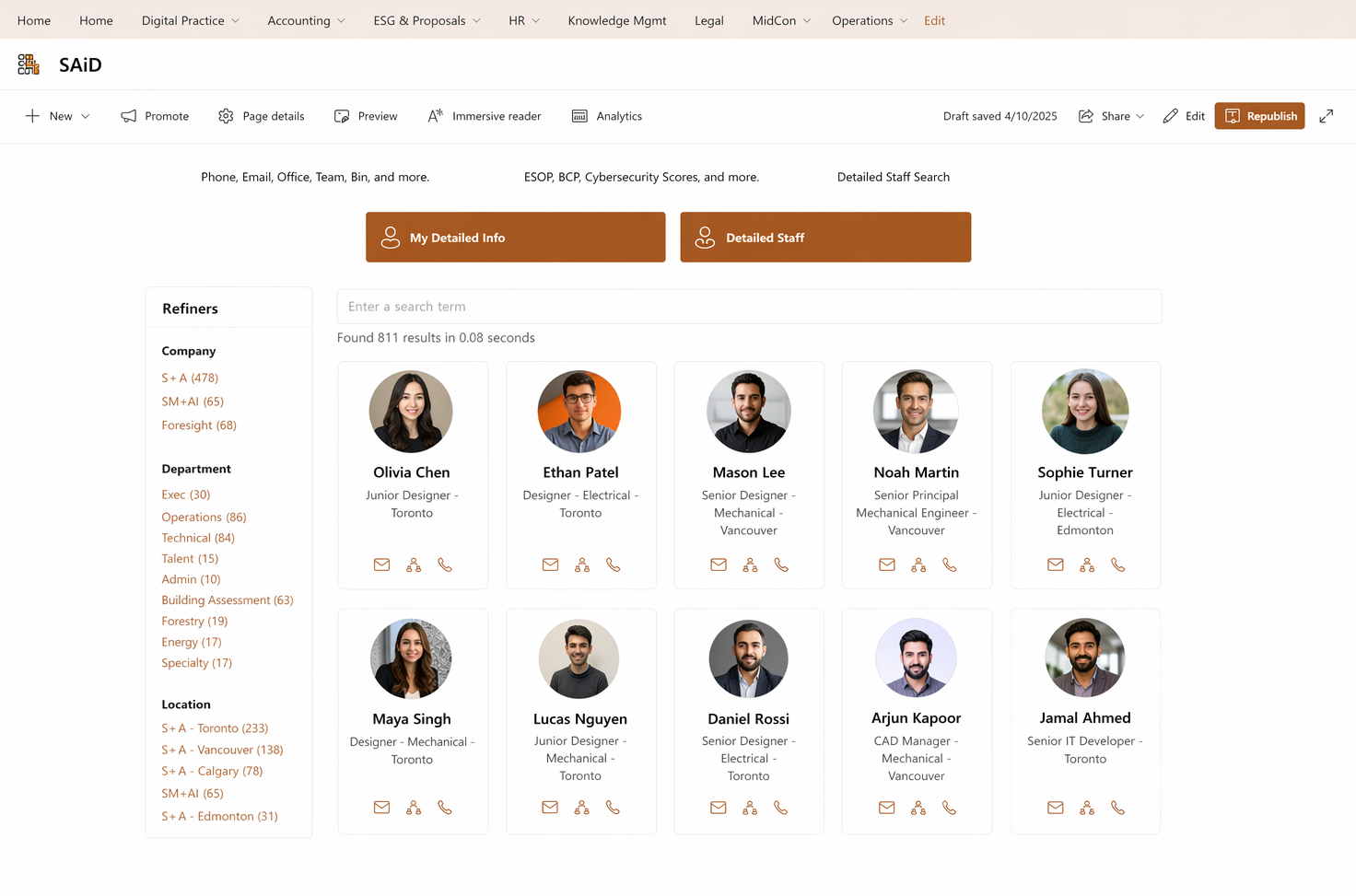
Task: Expand the HR navigation dropdown
Action: [536, 20]
